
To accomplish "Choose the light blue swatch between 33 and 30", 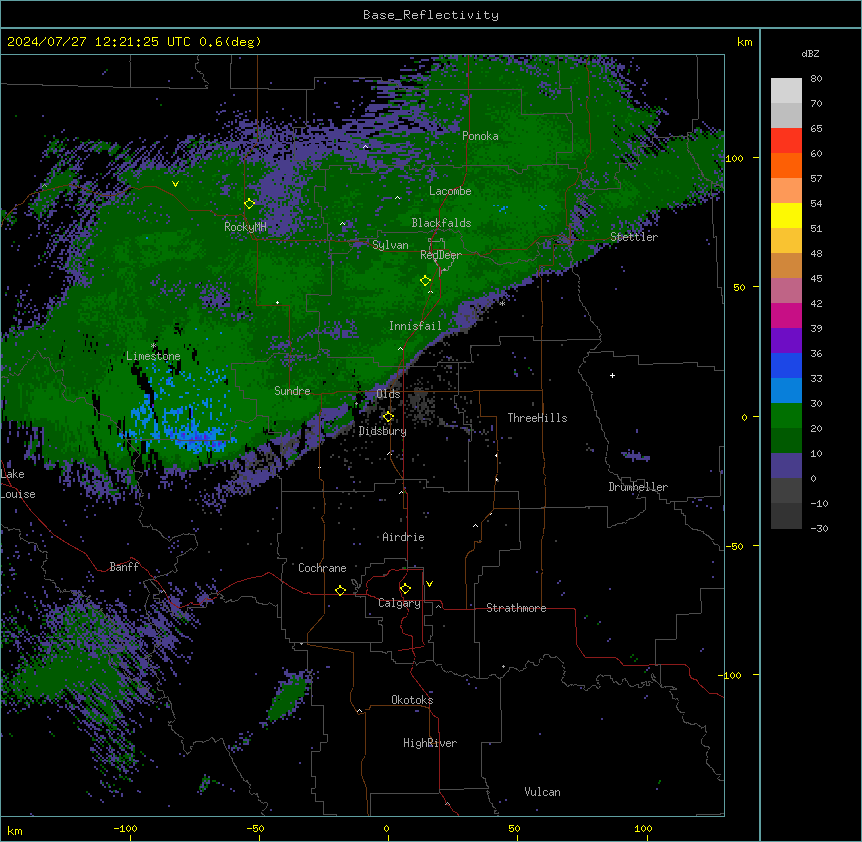I will pos(786,391).
